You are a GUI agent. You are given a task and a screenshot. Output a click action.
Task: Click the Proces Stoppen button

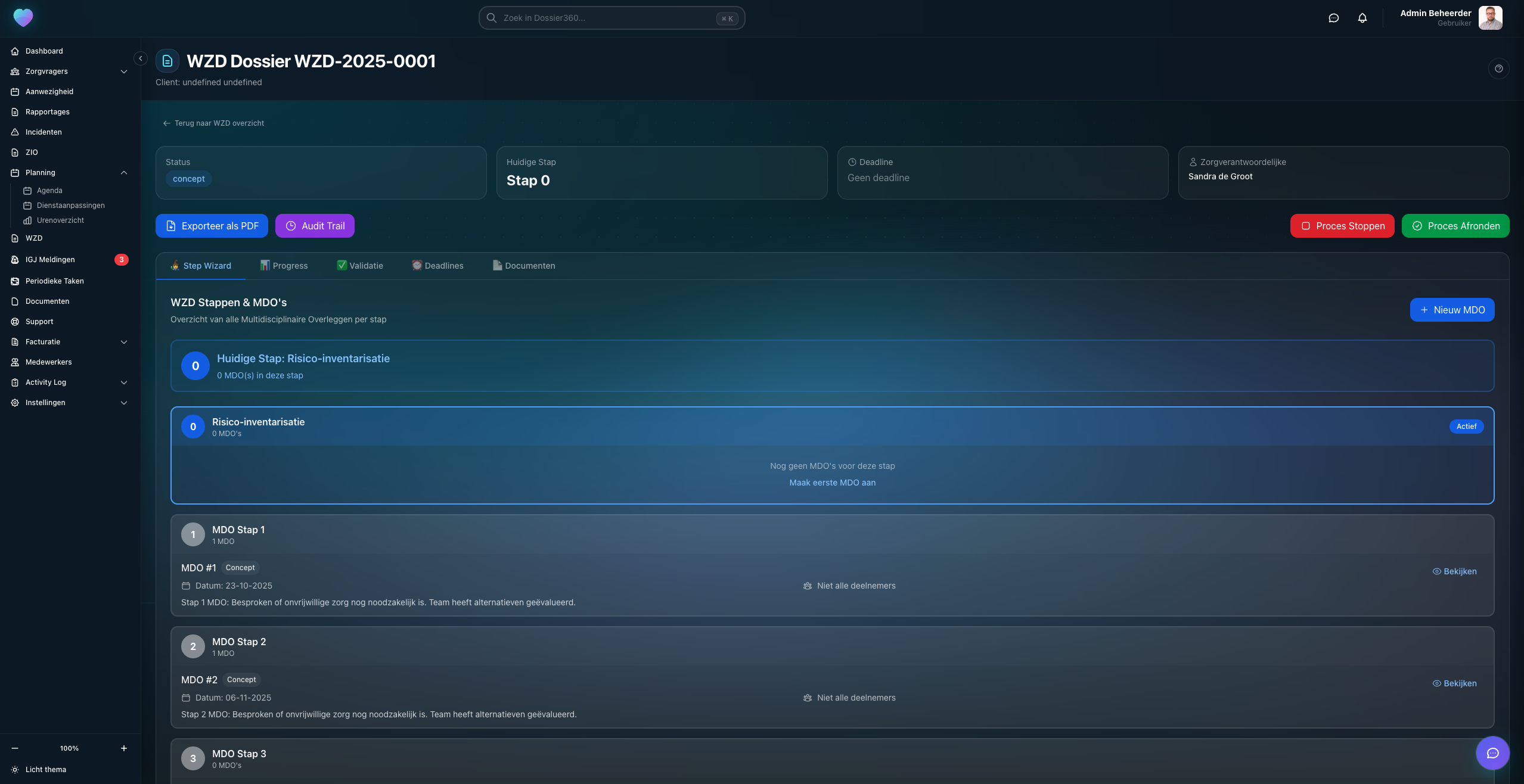[x=1342, y=226]
